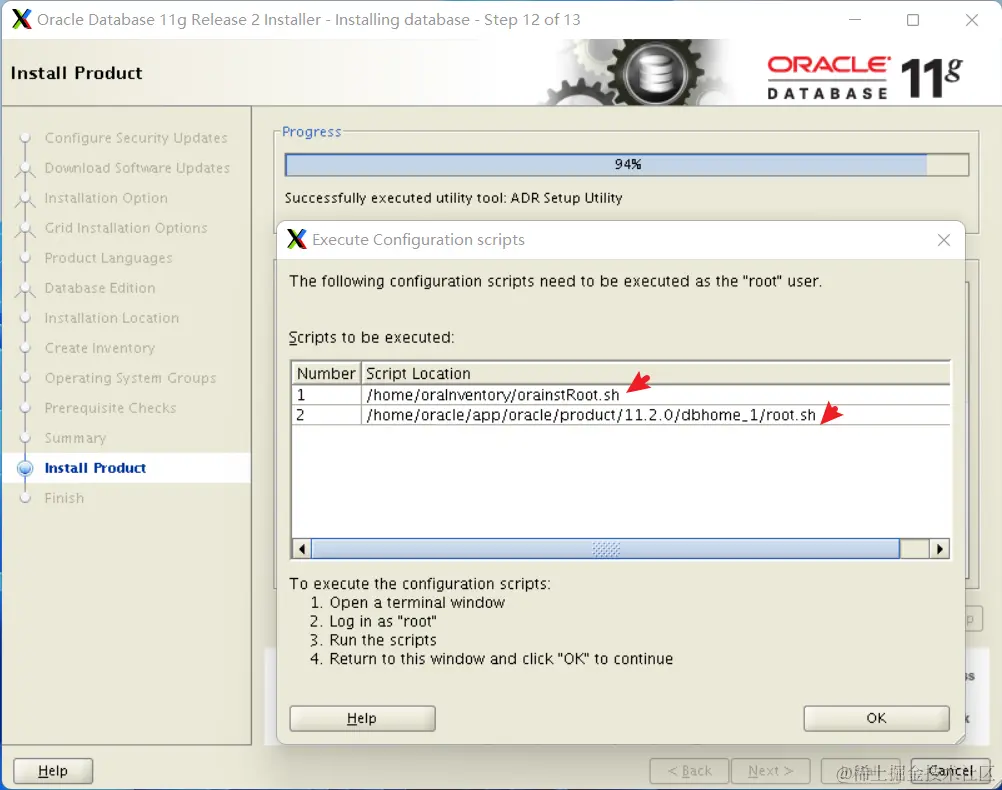This screenshot has height=790, width=1002.
Task: Click 'Log in as "root"' instruction text
Action: (383, 621)
